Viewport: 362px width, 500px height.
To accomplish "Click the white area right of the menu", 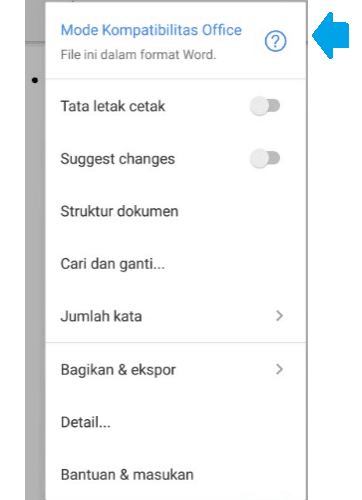I will [335, 267].
